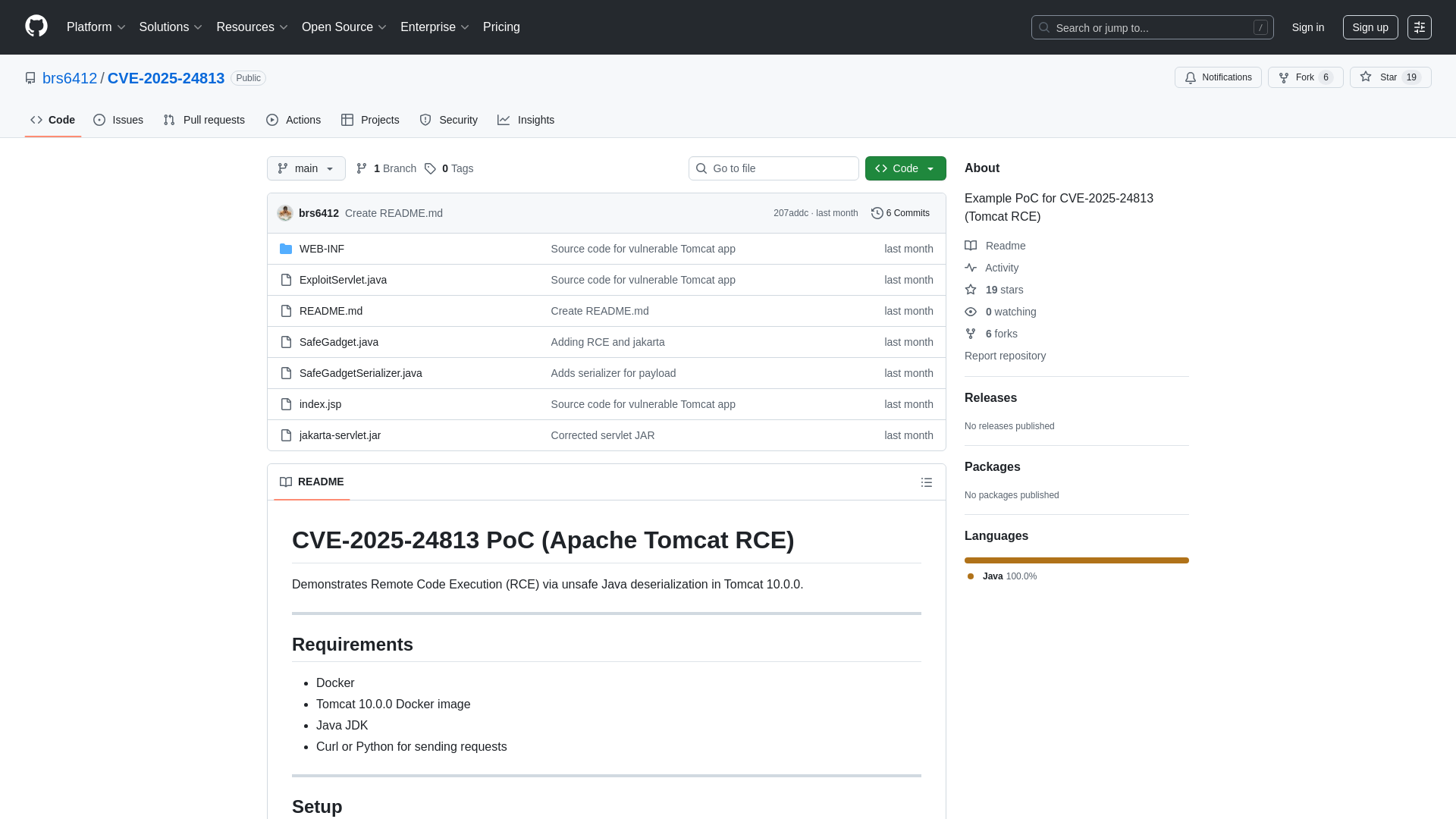The image size is (1456, 819).
Task: Open the notifications bell
Action: pyautogui.click(x=1191, y=77)
